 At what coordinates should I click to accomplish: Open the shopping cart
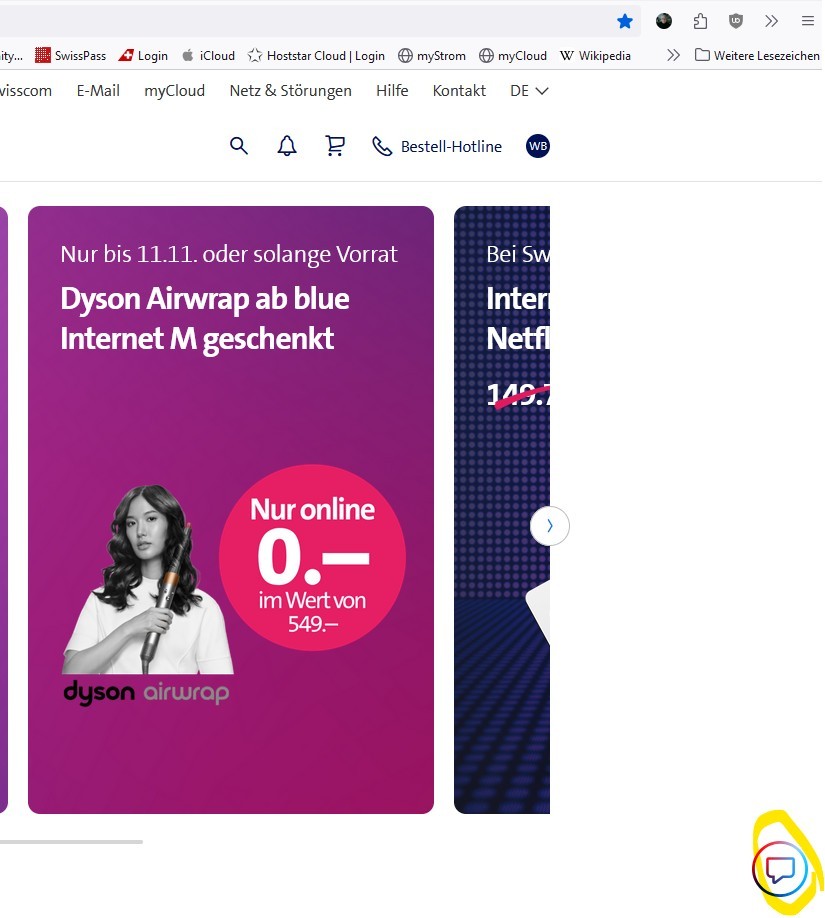click(335, 146)
